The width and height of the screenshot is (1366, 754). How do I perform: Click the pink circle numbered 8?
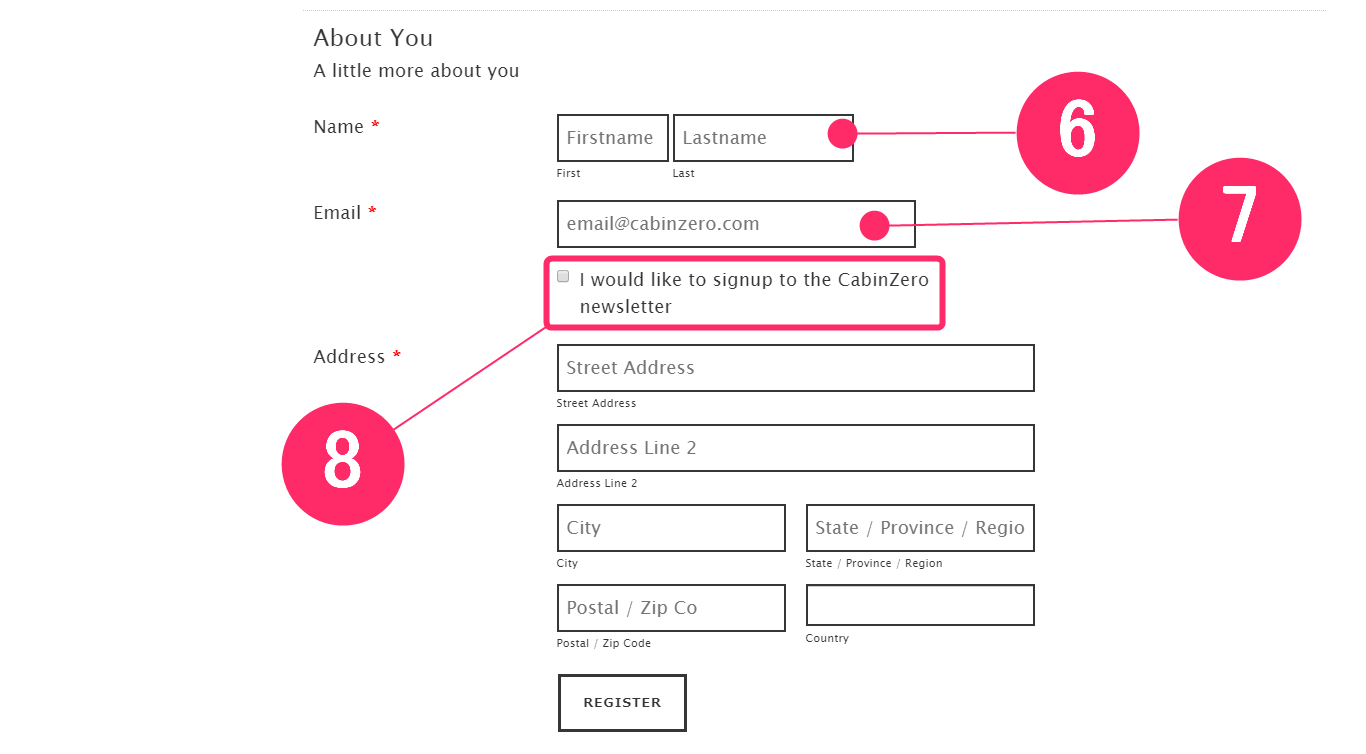343,464
